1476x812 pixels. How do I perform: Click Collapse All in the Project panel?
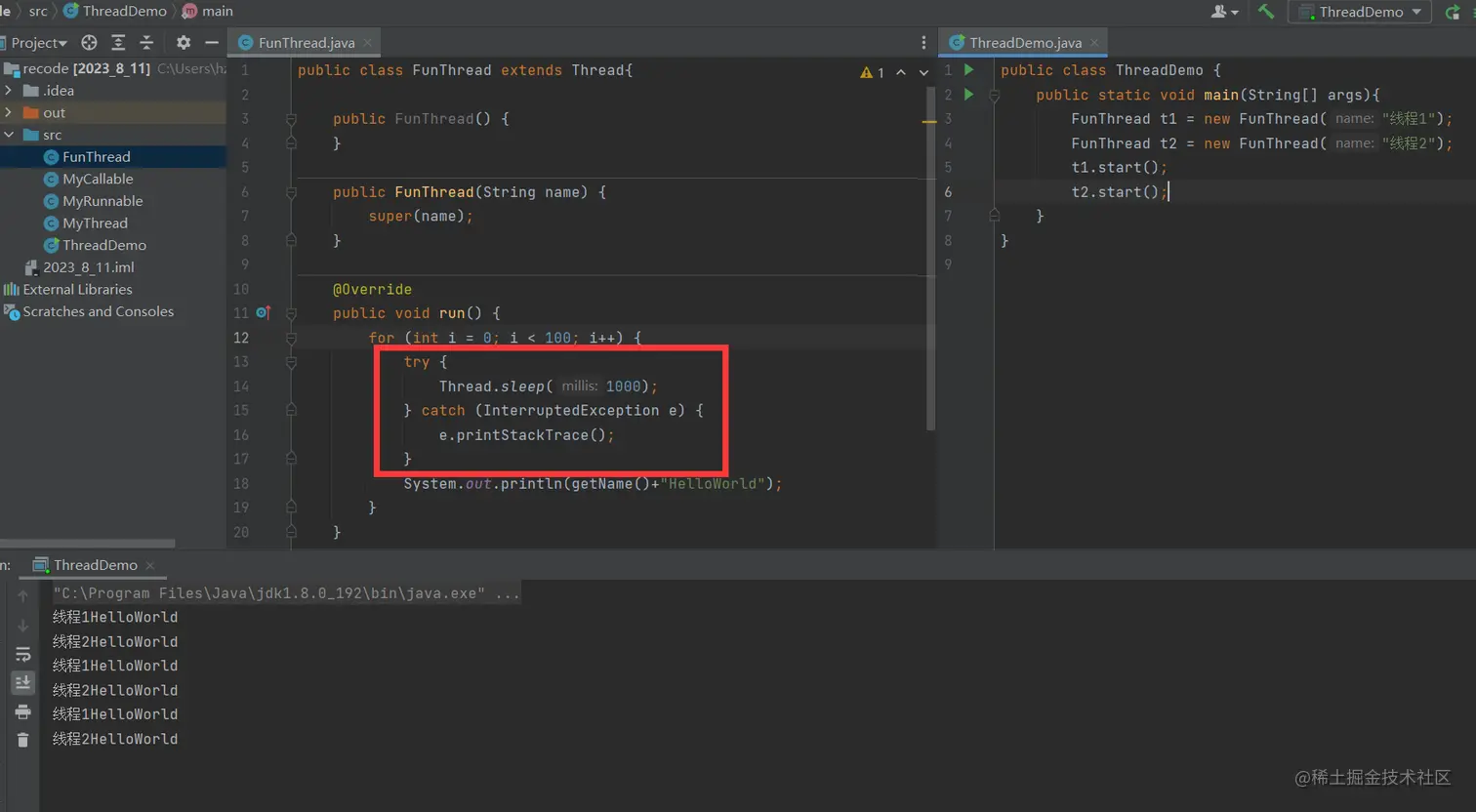pyautogui.click(x=146, y=43)
